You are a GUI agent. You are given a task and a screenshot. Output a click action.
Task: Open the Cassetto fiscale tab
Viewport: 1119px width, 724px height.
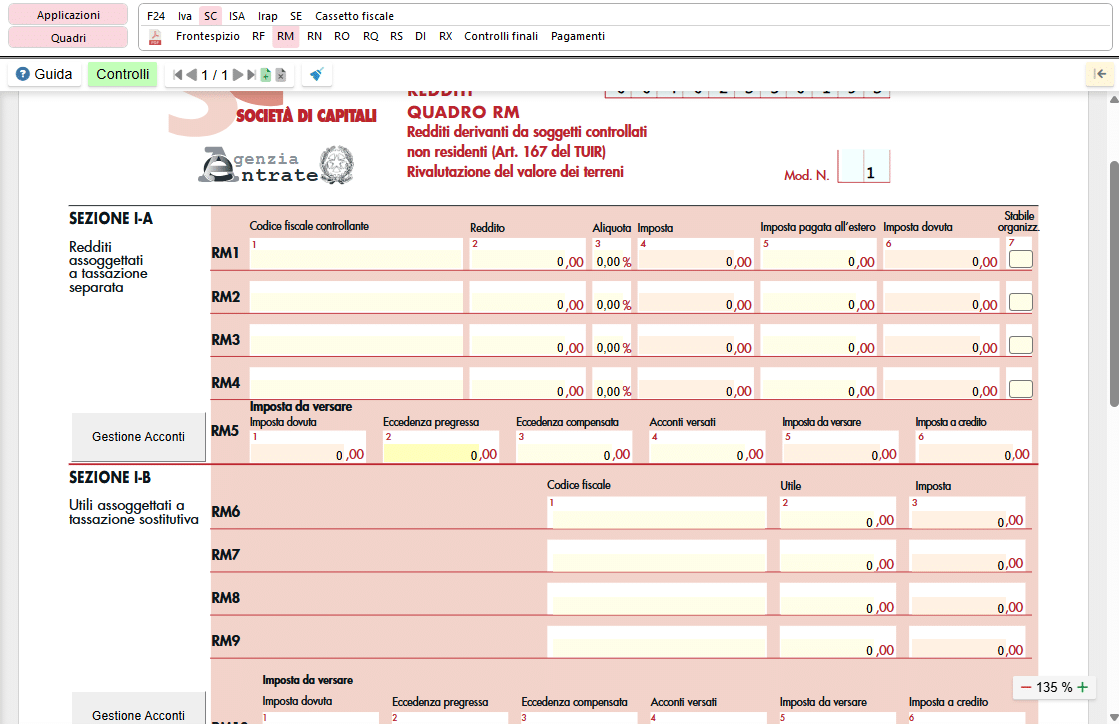click(354, 16)
